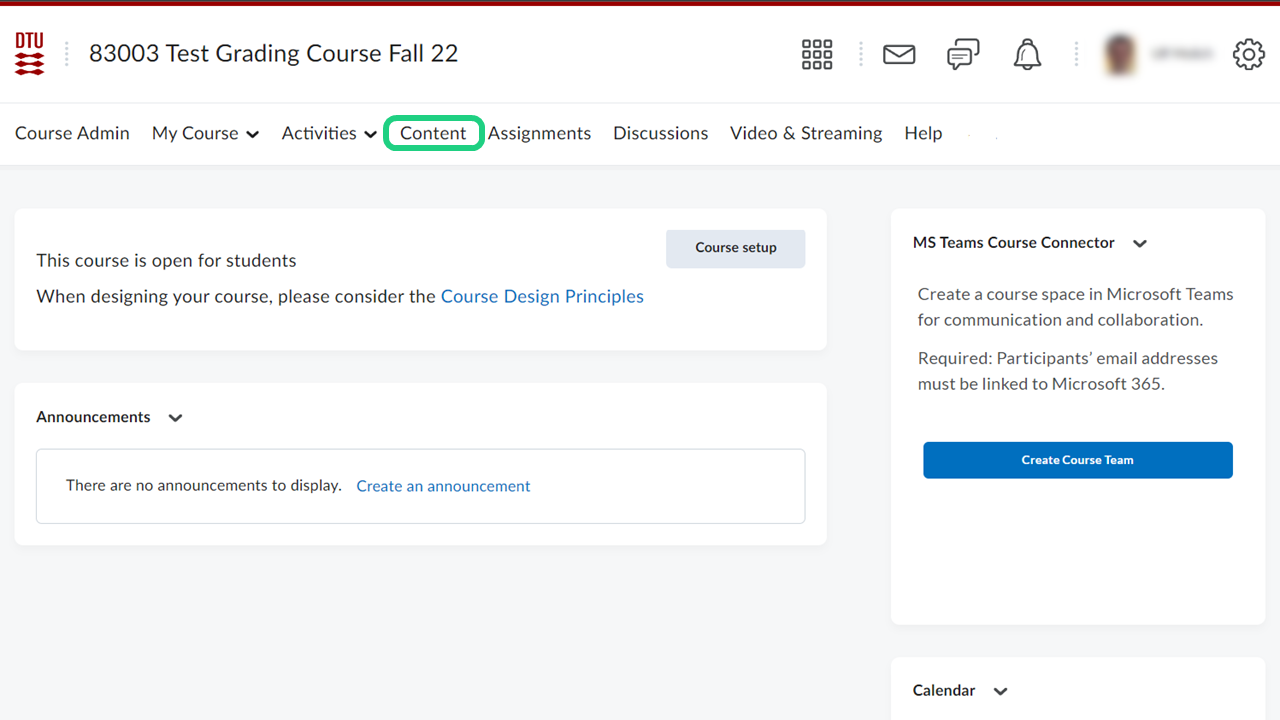Expand the Activities dropdown menu
This screenshot has height=720, width=1280.
(329, 134)
